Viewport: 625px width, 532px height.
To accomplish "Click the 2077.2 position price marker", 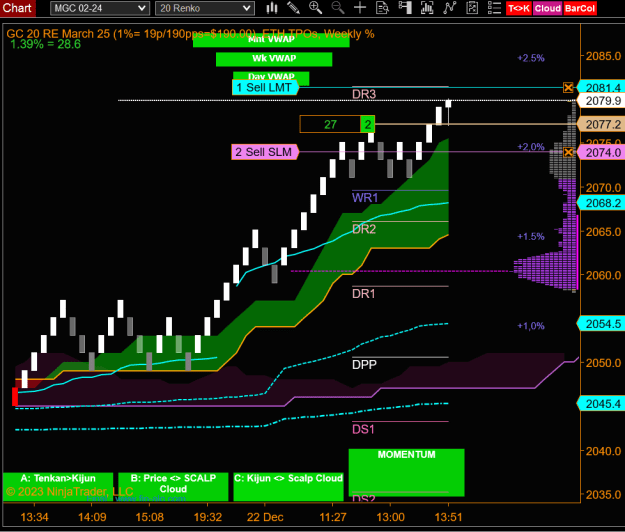I will tap(601, 124).
